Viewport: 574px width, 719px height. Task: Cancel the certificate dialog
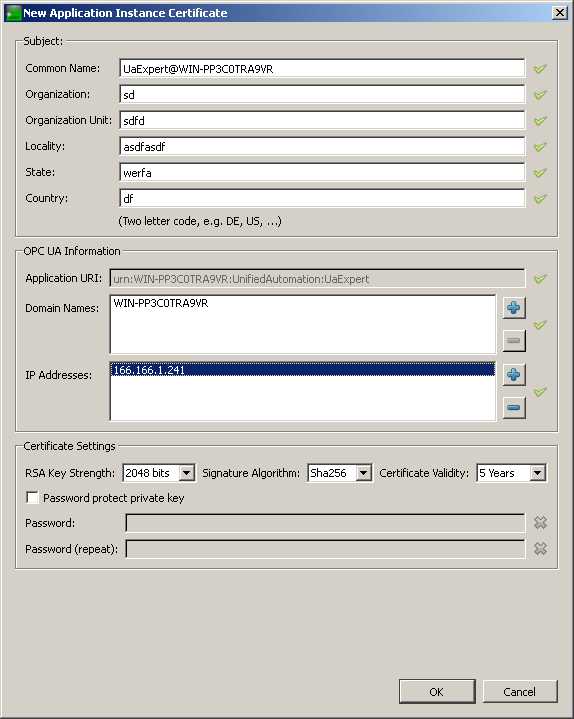click(520, 691)
